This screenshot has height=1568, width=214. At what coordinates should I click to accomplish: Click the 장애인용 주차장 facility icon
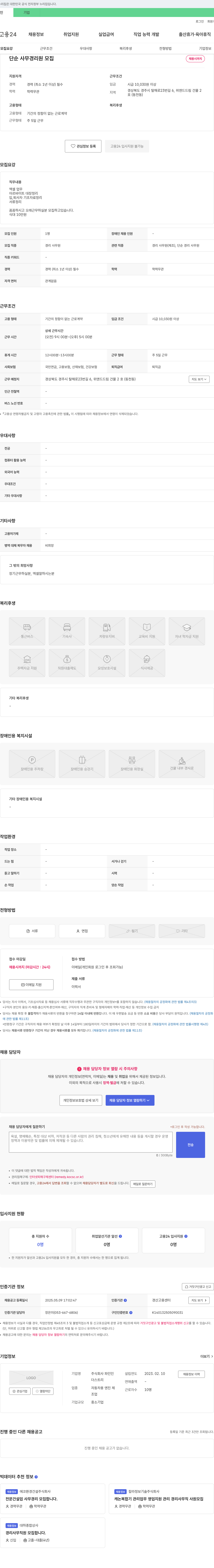[32, 764]
